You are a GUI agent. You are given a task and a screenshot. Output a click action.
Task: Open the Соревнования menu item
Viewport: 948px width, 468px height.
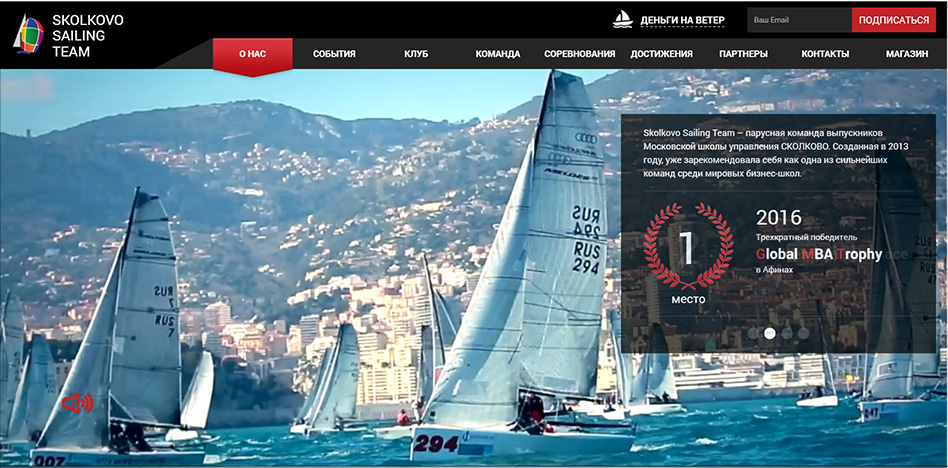coord(579,54)
